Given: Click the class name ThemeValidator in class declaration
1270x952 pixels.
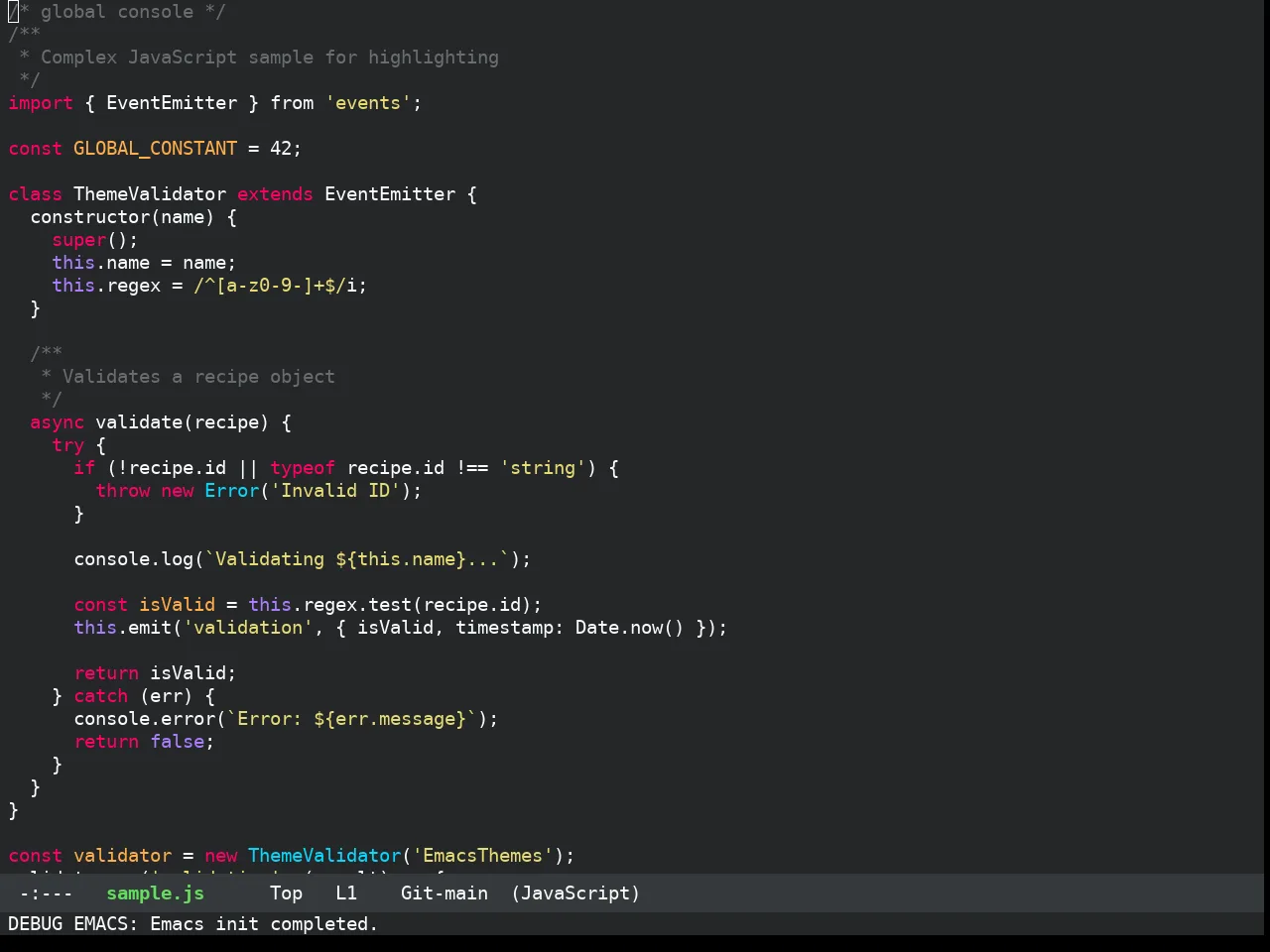Looking at the screenshot, I should click(x=150, y=194).
